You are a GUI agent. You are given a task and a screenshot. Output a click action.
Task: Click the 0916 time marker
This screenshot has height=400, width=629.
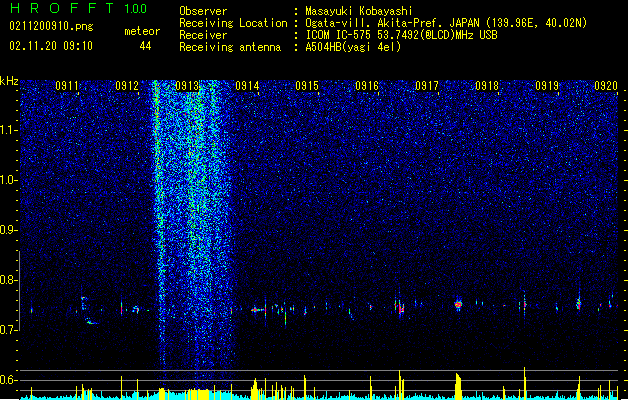coord(367,86)
